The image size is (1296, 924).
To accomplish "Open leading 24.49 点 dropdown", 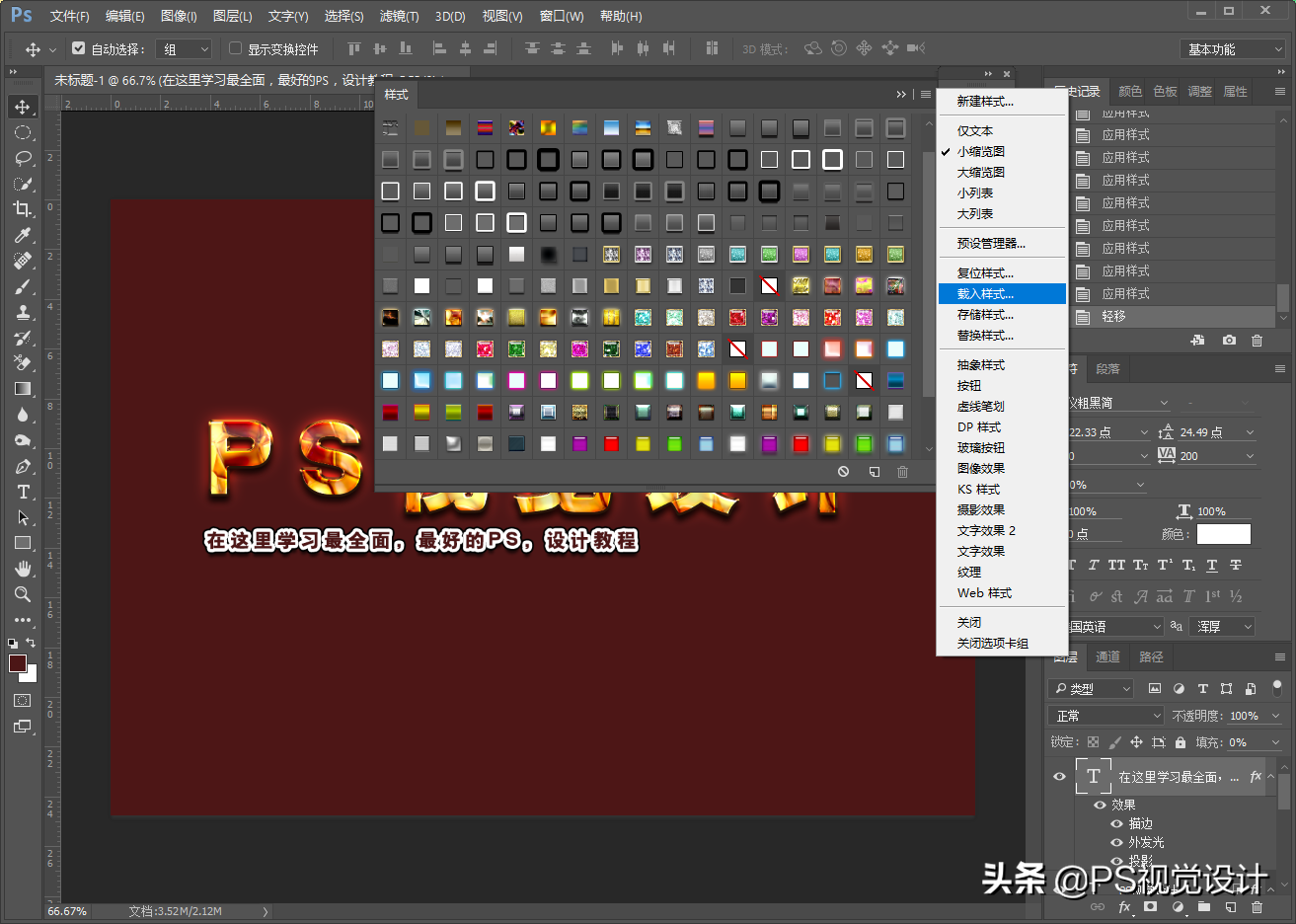I will point(1250,432).
